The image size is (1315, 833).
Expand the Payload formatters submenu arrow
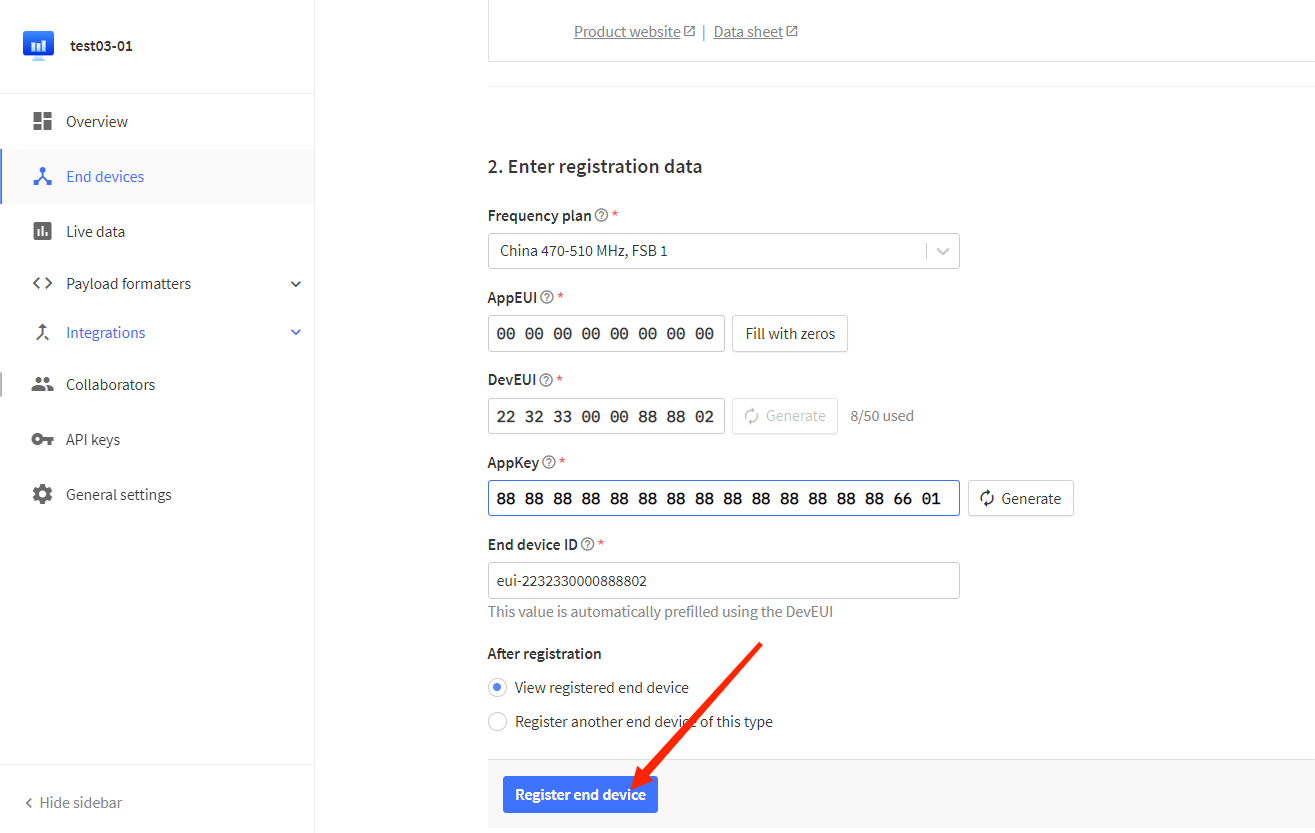tap(295, 284)
